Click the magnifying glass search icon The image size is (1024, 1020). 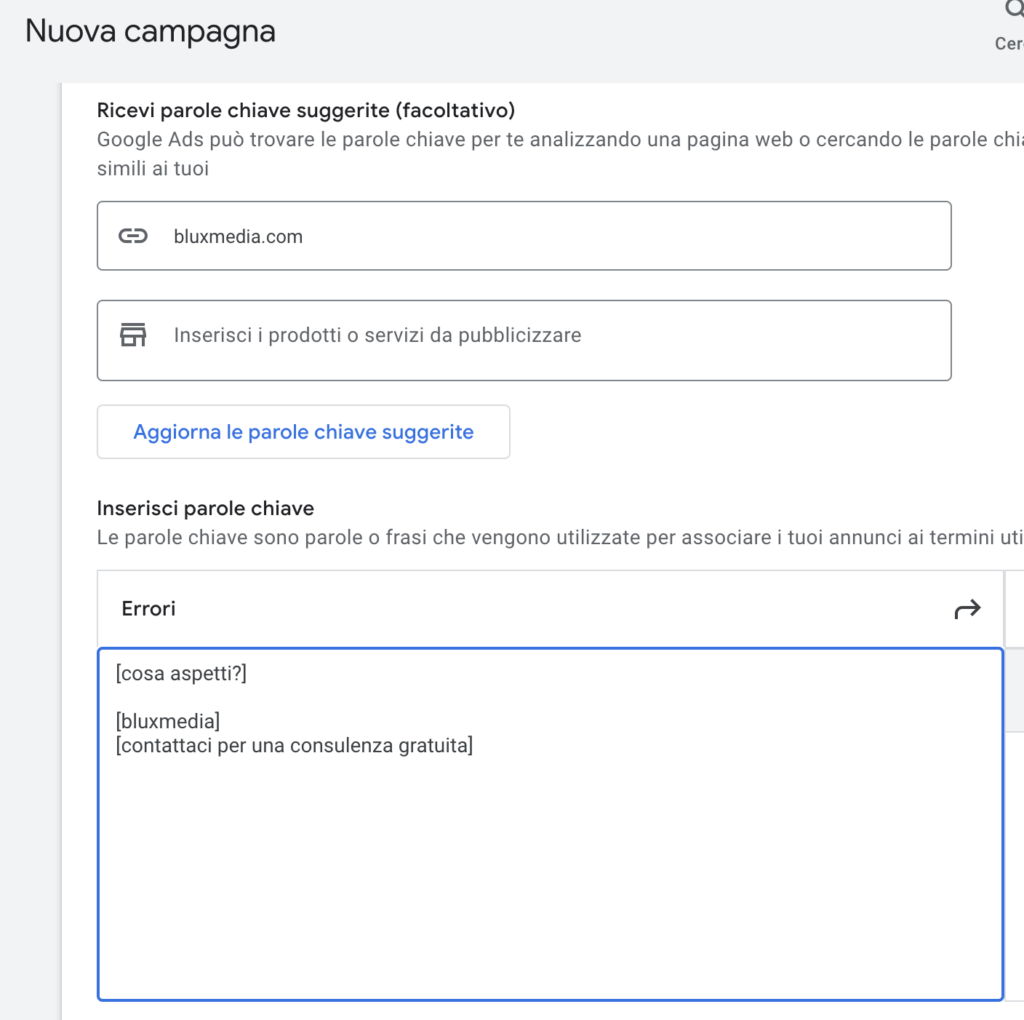1014,10
